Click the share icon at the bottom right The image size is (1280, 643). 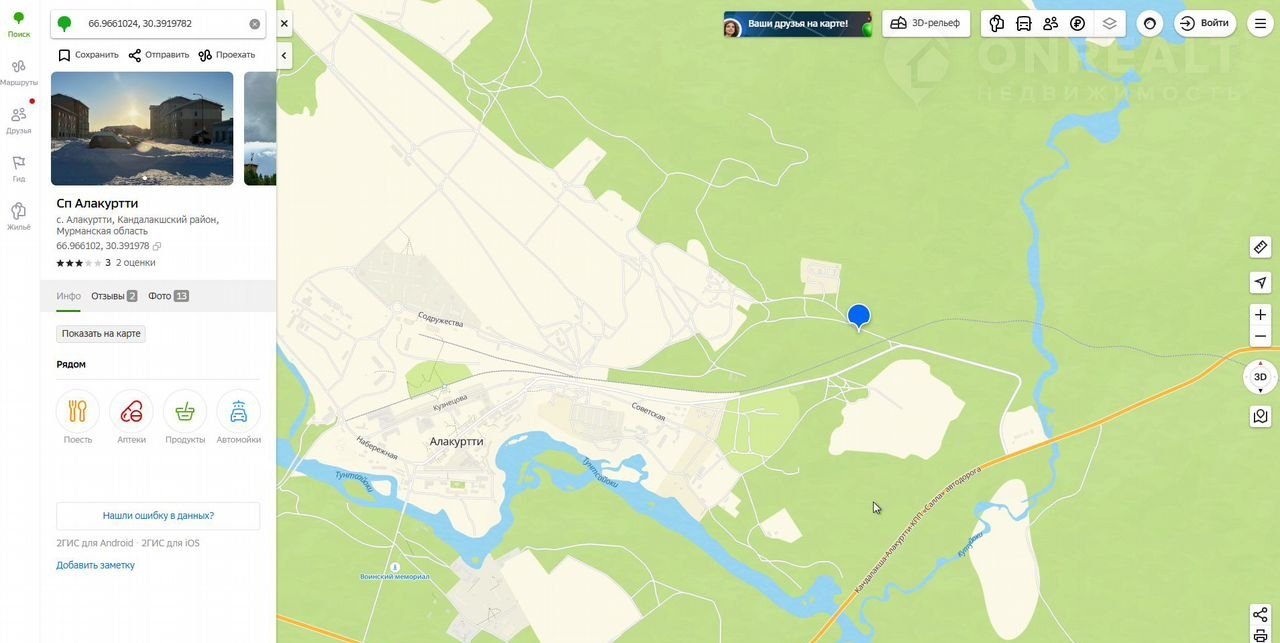(1260, 614)
